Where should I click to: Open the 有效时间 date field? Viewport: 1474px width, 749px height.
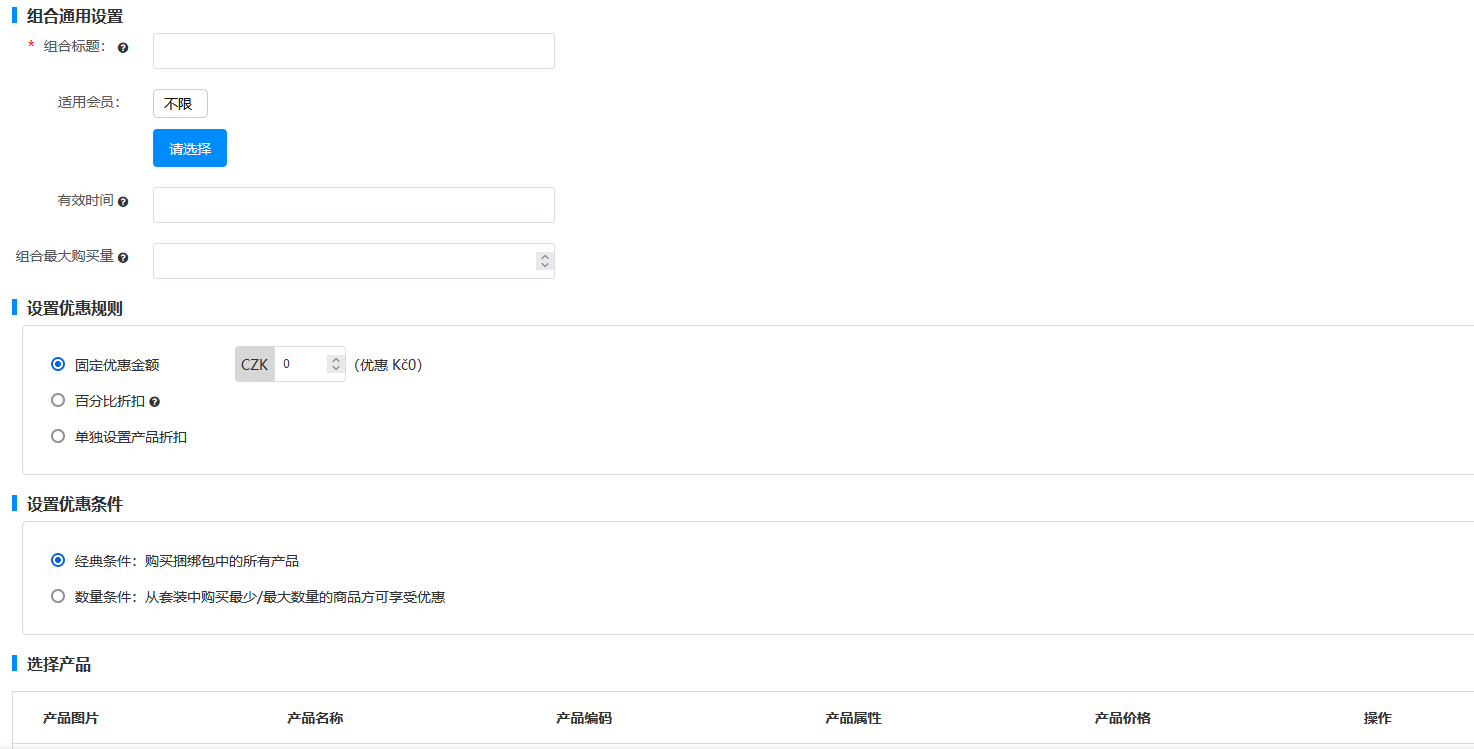pos(353,205)
